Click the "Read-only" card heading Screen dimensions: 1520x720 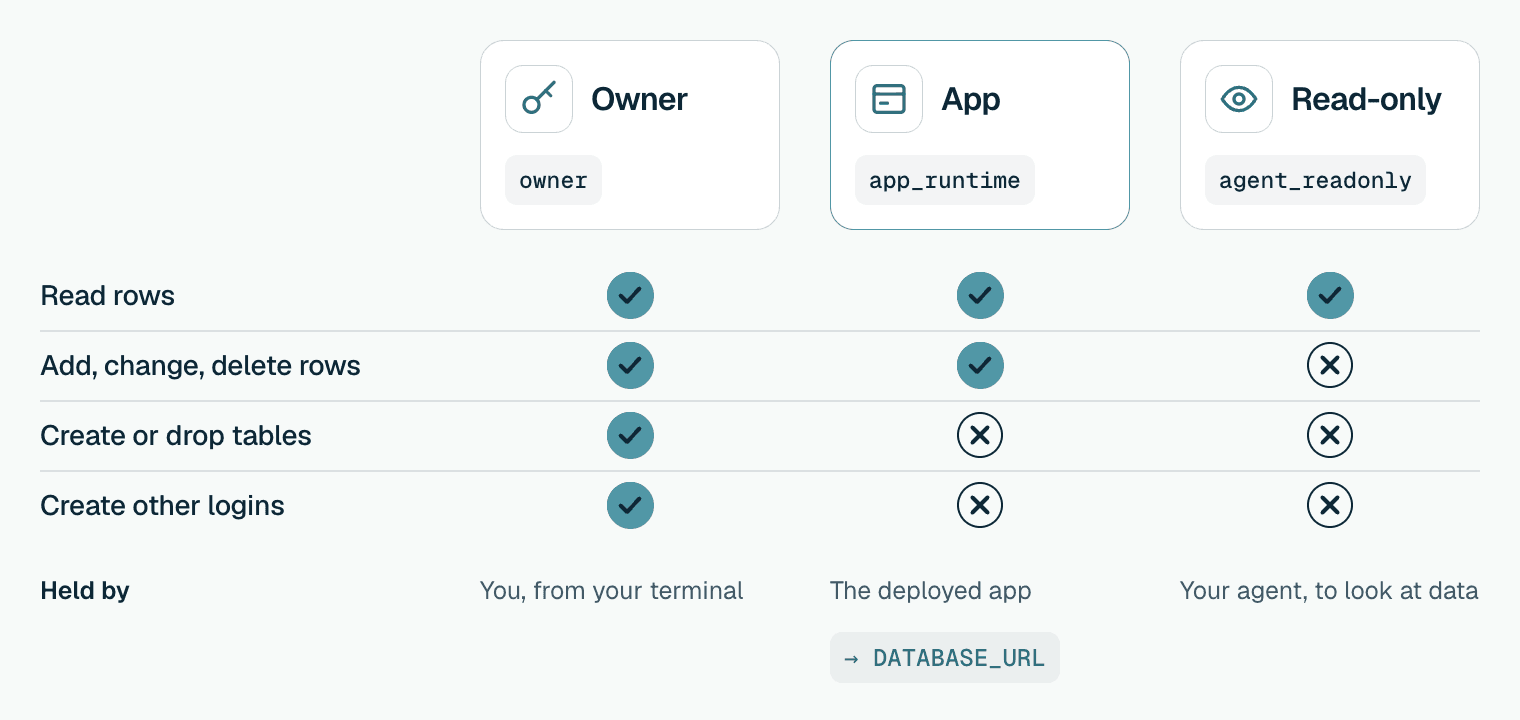pyautogui.click(x=1367, y=99)
